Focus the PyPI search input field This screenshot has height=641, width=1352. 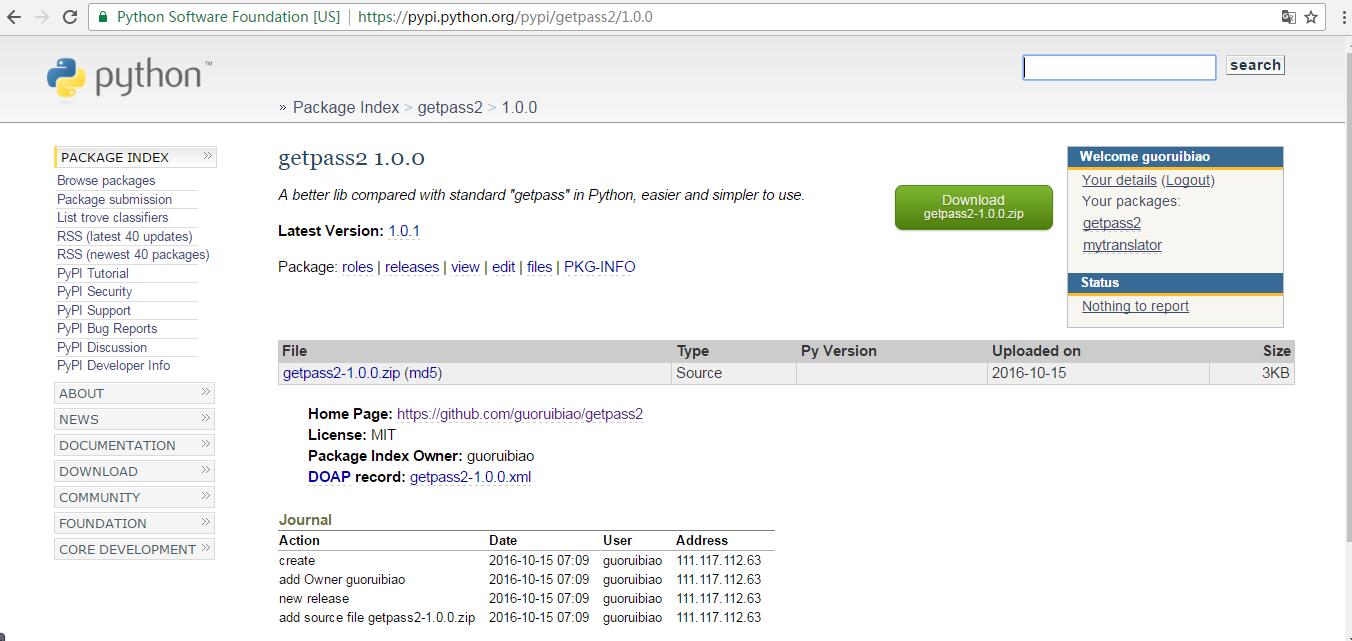[x=1119, y=67]
